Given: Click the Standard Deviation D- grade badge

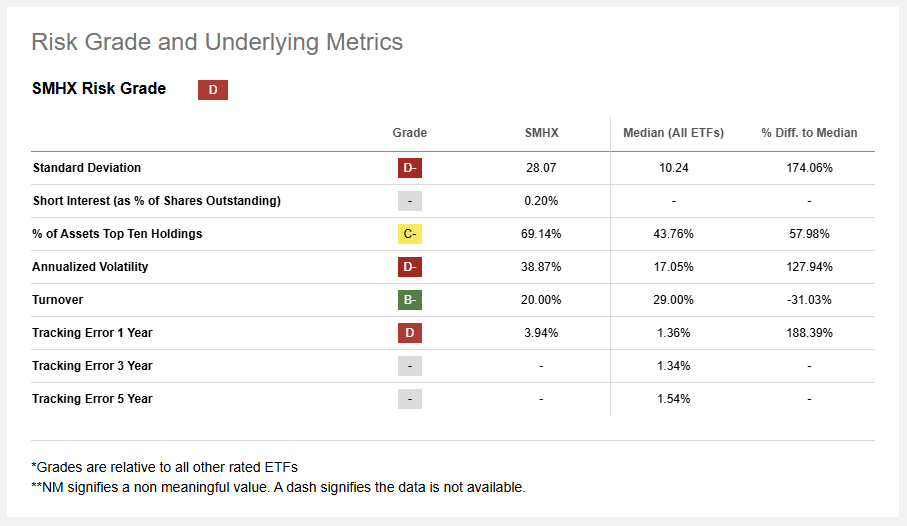Looking at the screenshot, I should pos(409,168).
